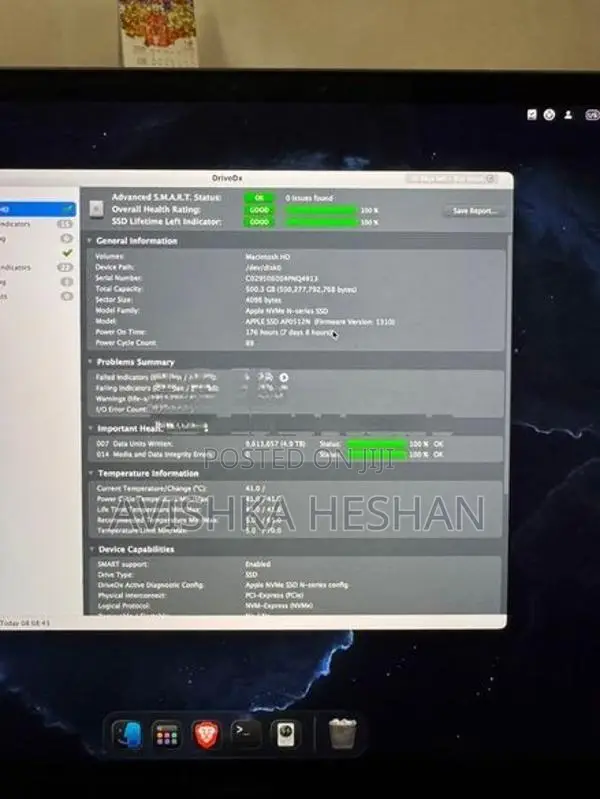Click the Today timestamp in the status bar

(25, 623)
